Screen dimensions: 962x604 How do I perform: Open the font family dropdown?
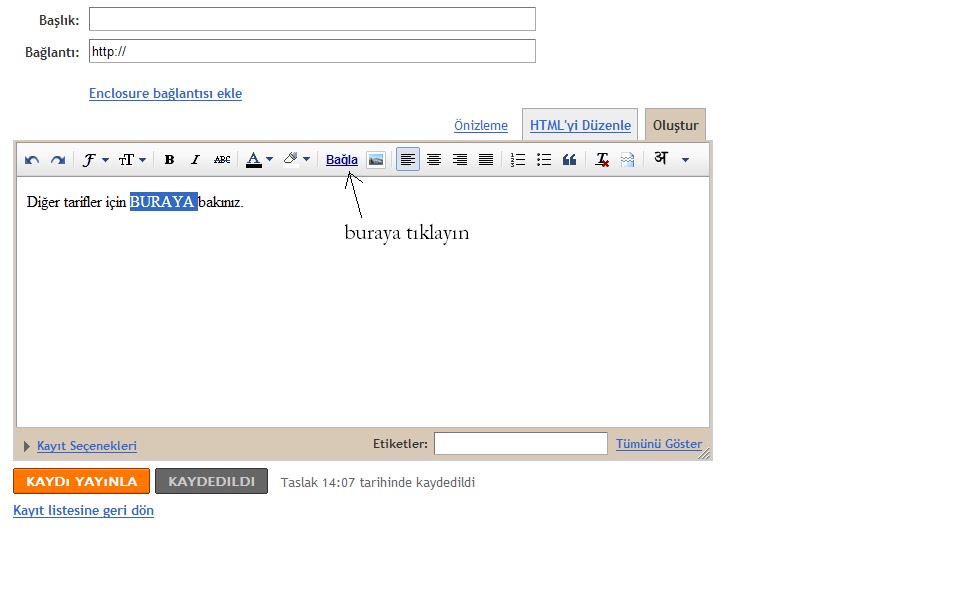tap(95, 160)
